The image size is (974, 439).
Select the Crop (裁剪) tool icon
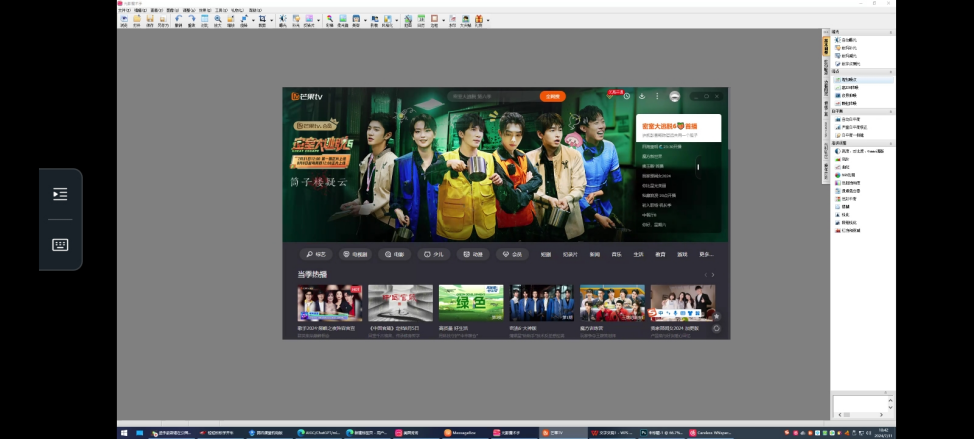[x=262, y=21]
